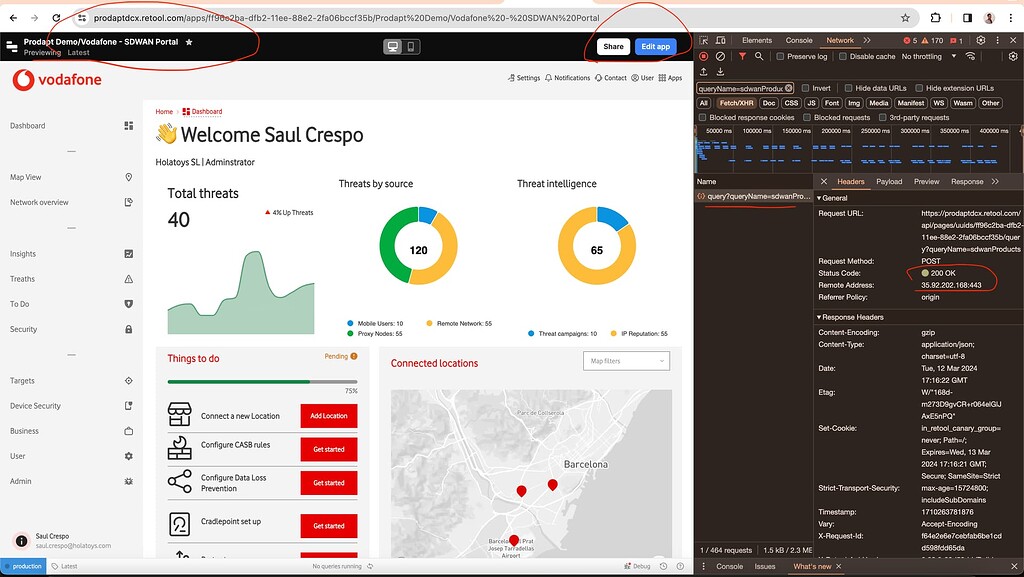Click the network filter text field
The width and height of the screenshot is (1024, 577).
pyautogui.click(x=738, y=88)
